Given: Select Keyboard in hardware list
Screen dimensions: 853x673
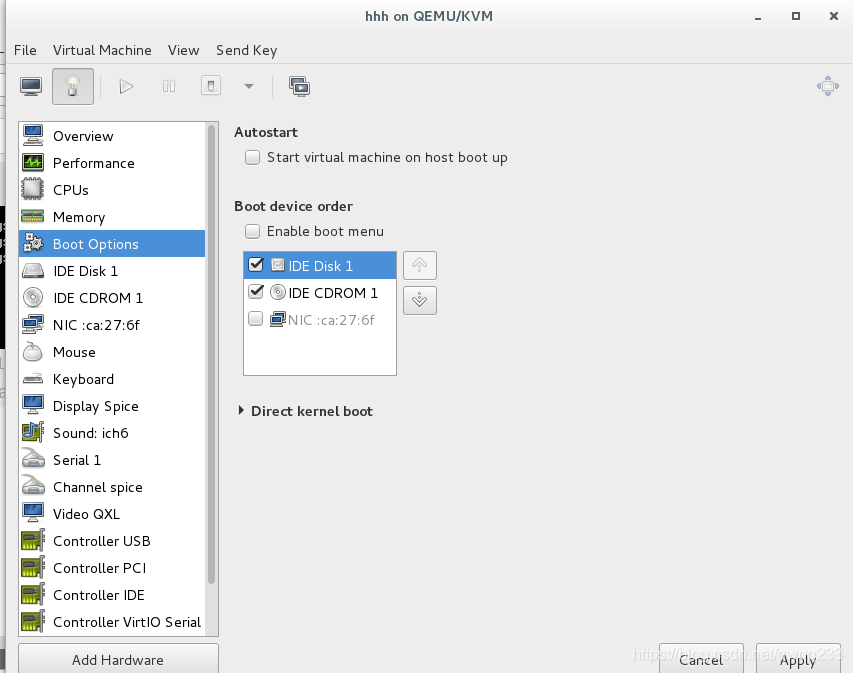Looking at the screenshot, I should 112,379.
